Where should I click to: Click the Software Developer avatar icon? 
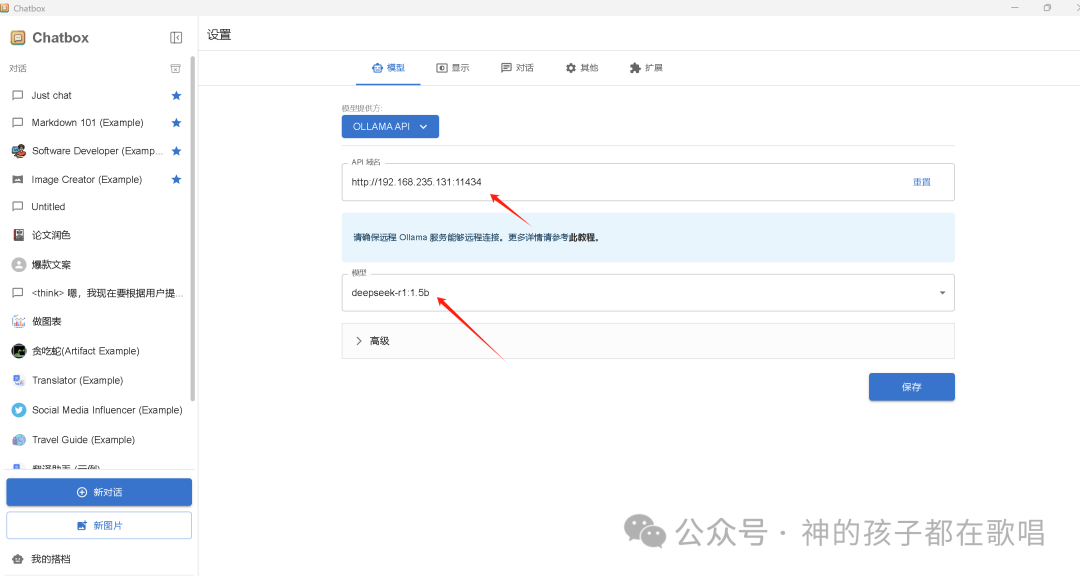point(19,151)
